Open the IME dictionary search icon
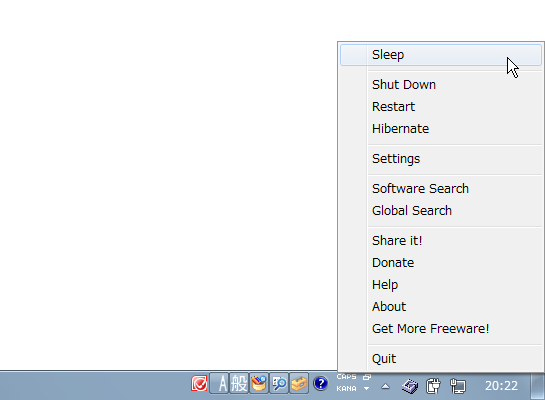The height and width of the screenshot is (400, 545). [279, 384]
